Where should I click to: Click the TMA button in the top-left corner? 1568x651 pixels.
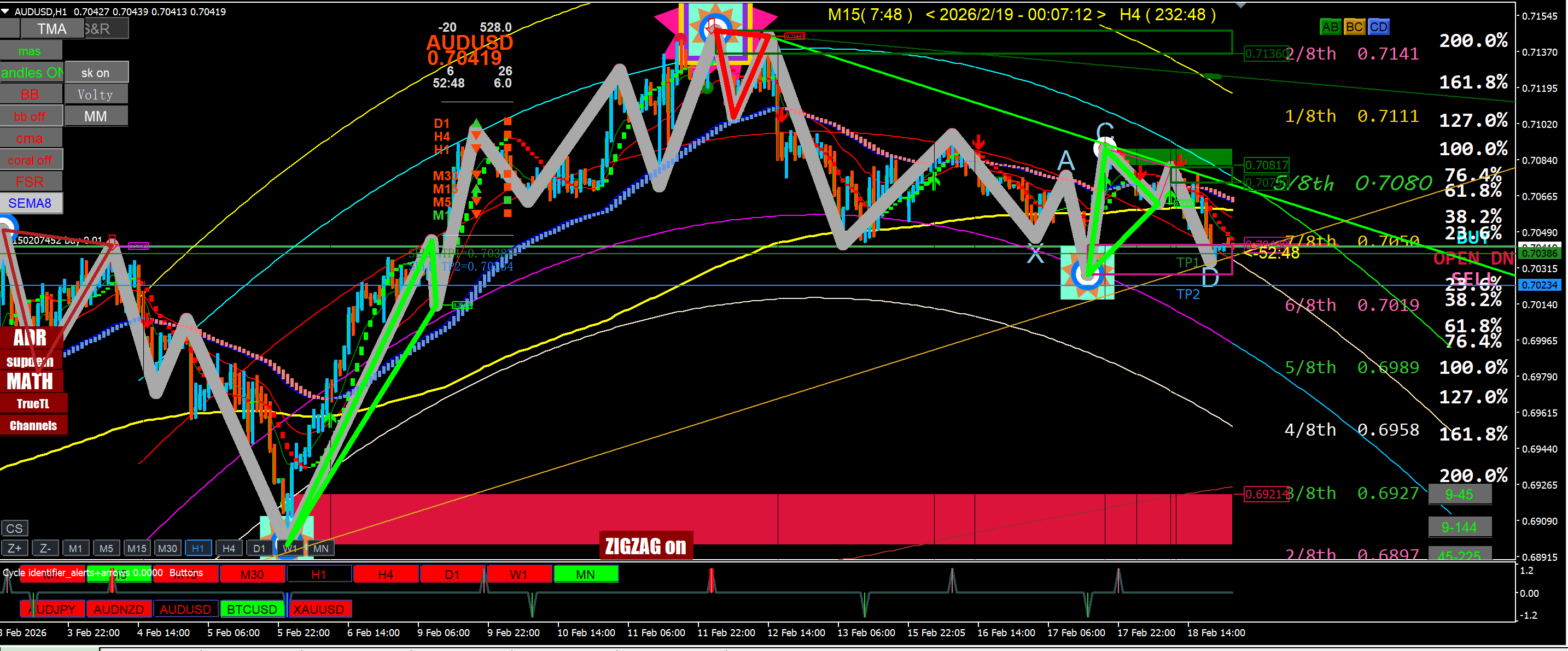pos(52,28)
